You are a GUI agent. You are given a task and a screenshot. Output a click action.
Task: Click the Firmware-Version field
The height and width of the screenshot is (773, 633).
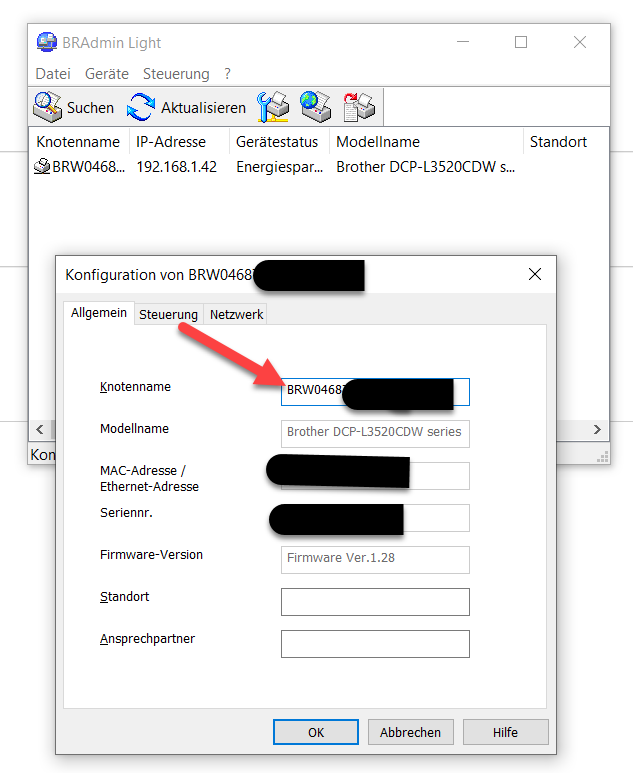click(x=375, y=560)
